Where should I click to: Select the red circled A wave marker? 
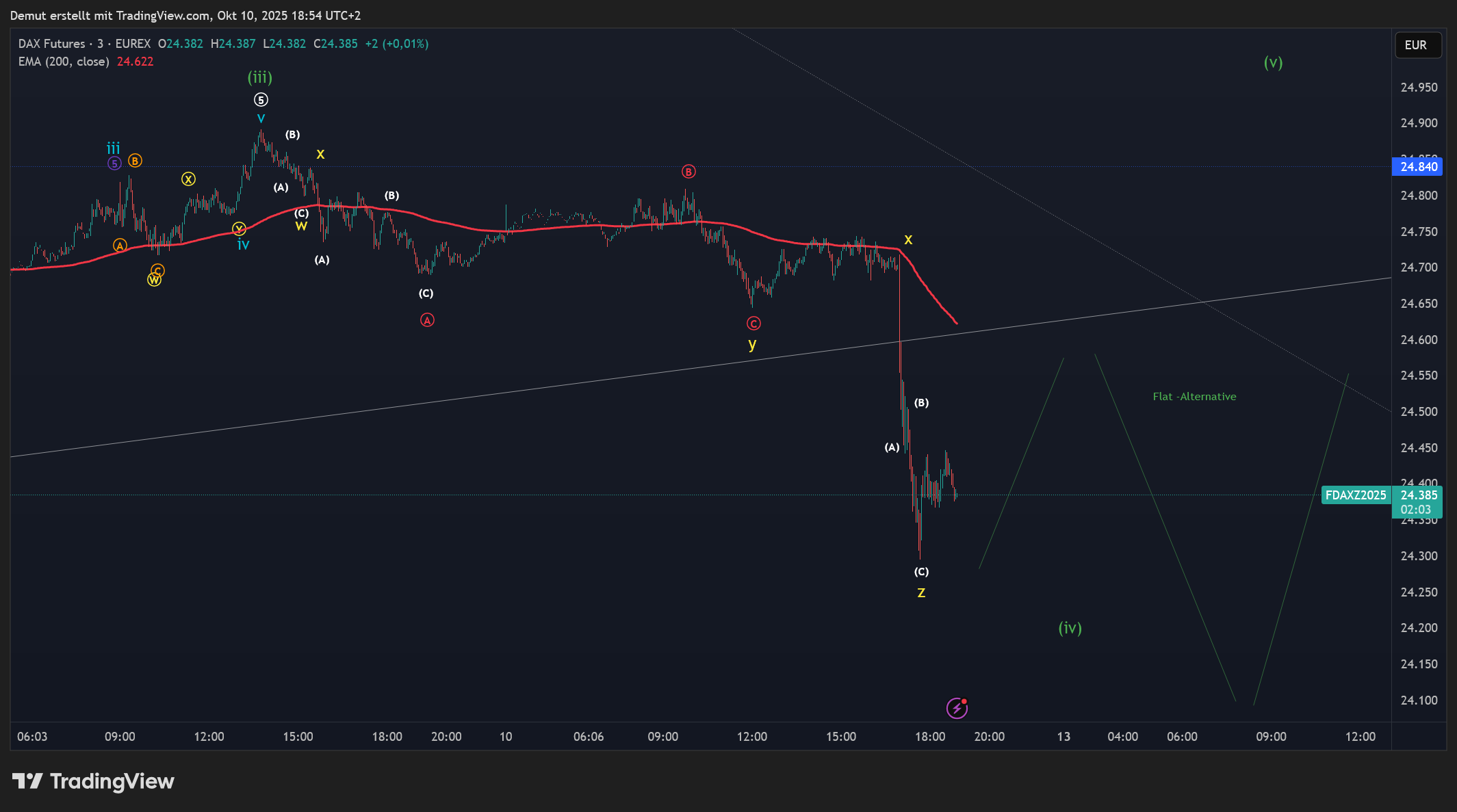coord(427,320)
